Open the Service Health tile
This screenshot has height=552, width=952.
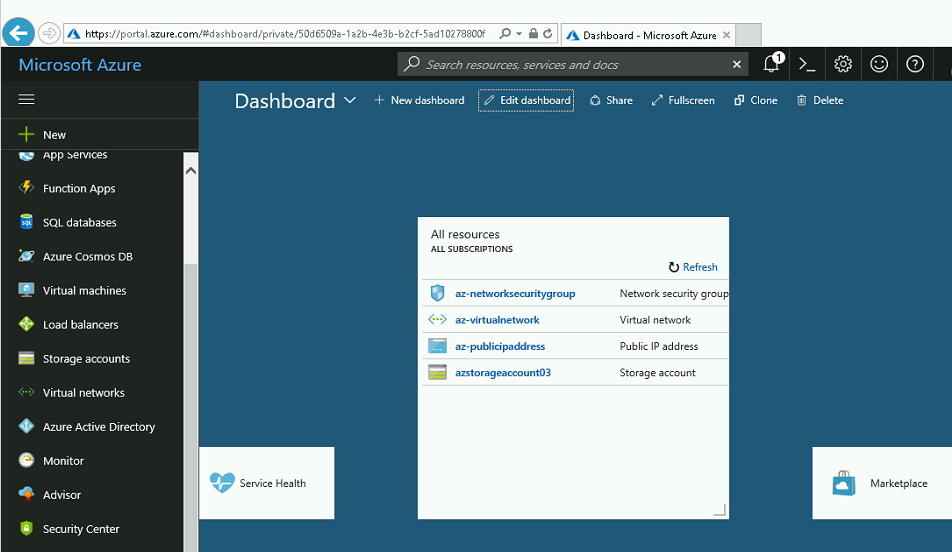click(267, 483)
